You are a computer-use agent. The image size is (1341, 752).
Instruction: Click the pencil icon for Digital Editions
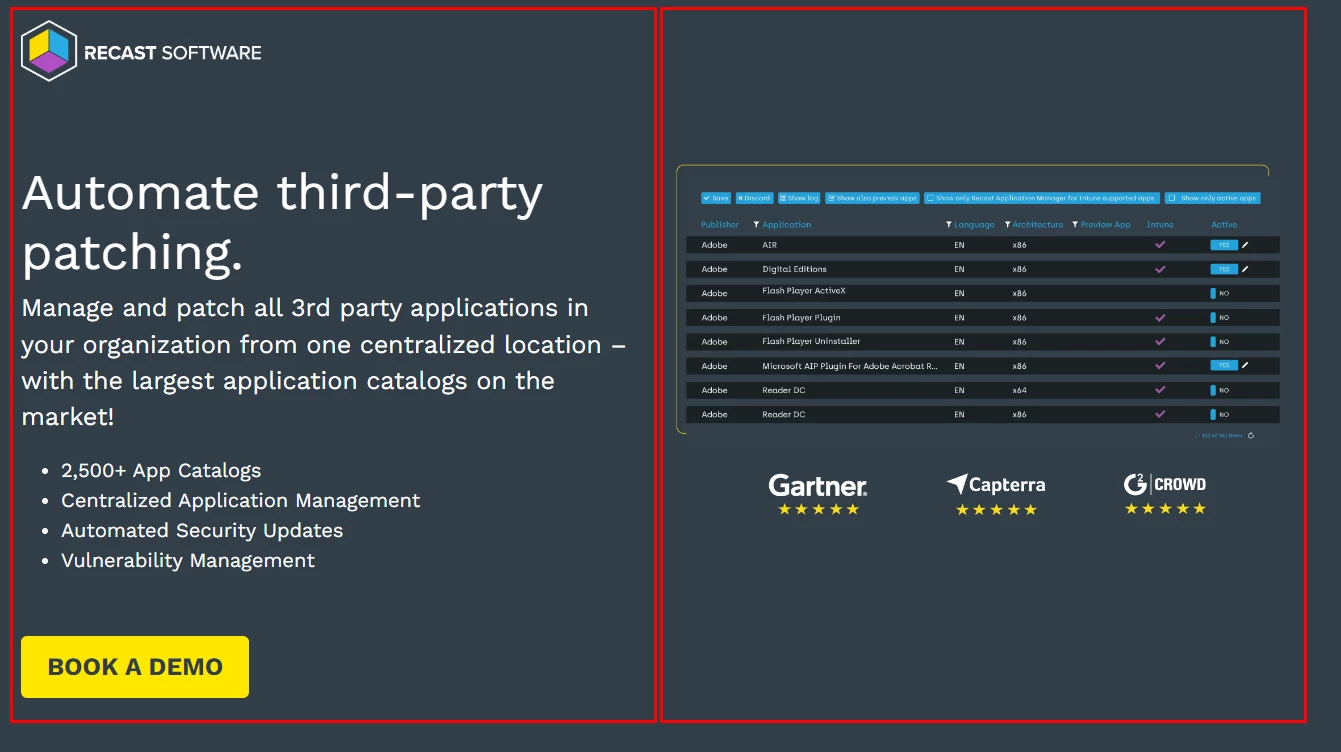pyautogui.click(x=1245, y=269)
